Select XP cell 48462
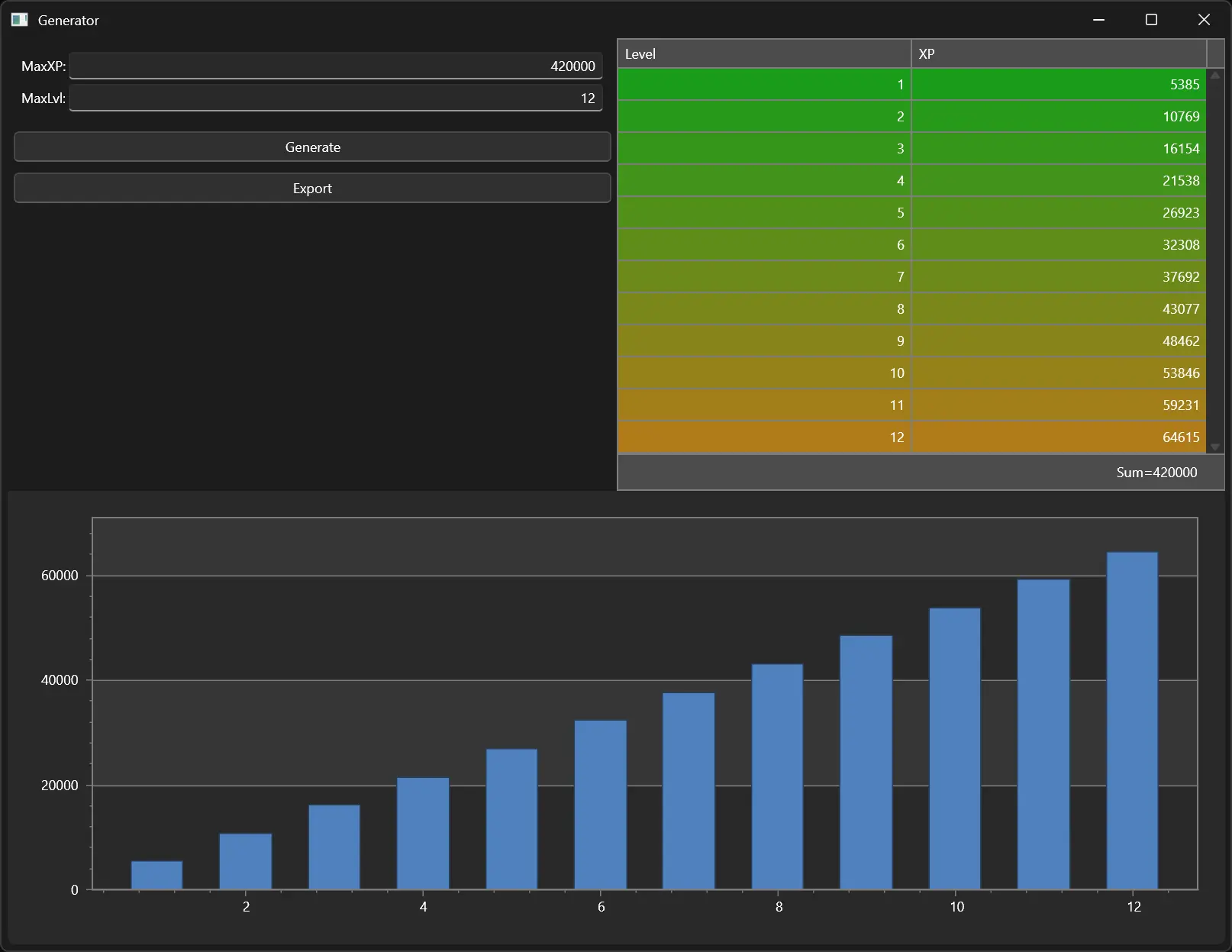 (1059, 341)
